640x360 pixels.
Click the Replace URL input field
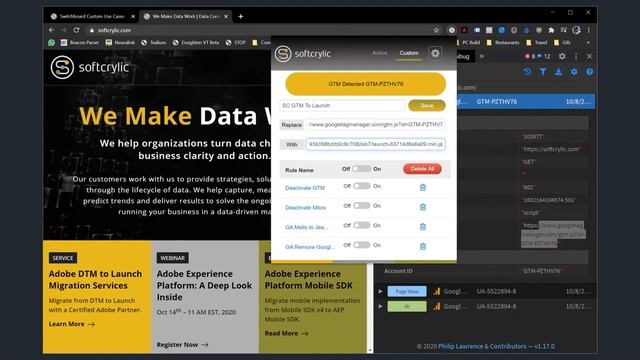click(375, 124)
